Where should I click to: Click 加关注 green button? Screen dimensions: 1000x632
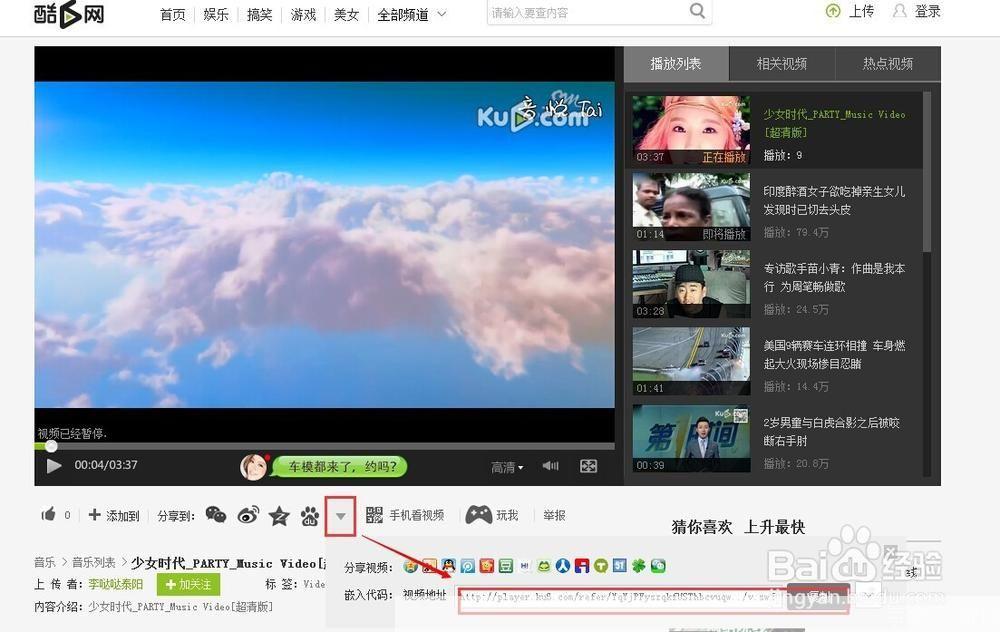pyautogui.click(x=188, y=584)
